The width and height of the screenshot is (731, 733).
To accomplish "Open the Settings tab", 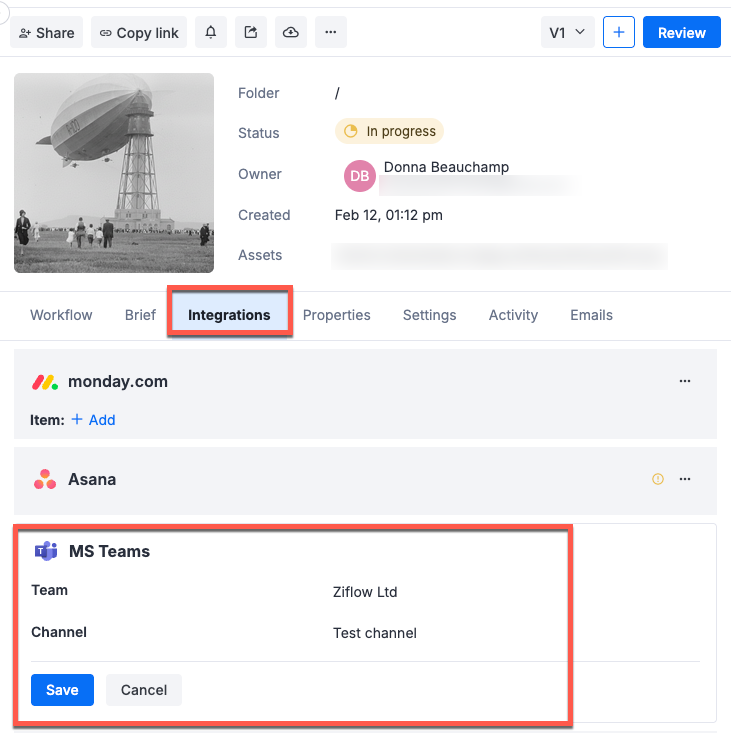I will [x=430, y=315].
